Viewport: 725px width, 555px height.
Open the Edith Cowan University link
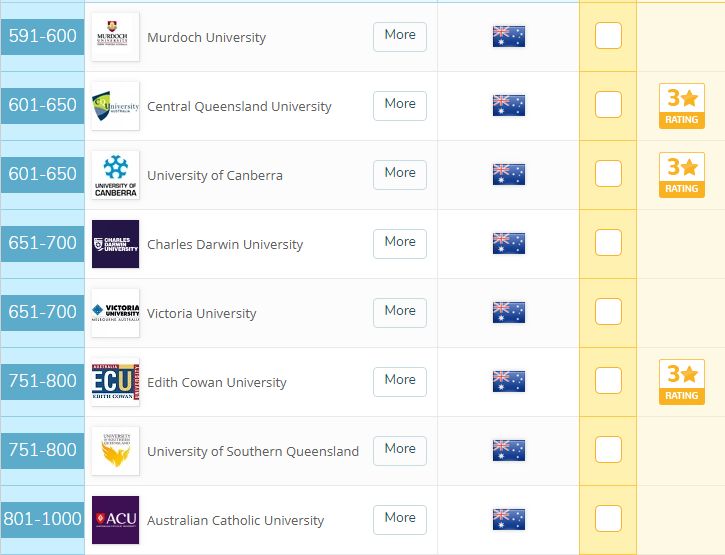click(x=217, y=382)
